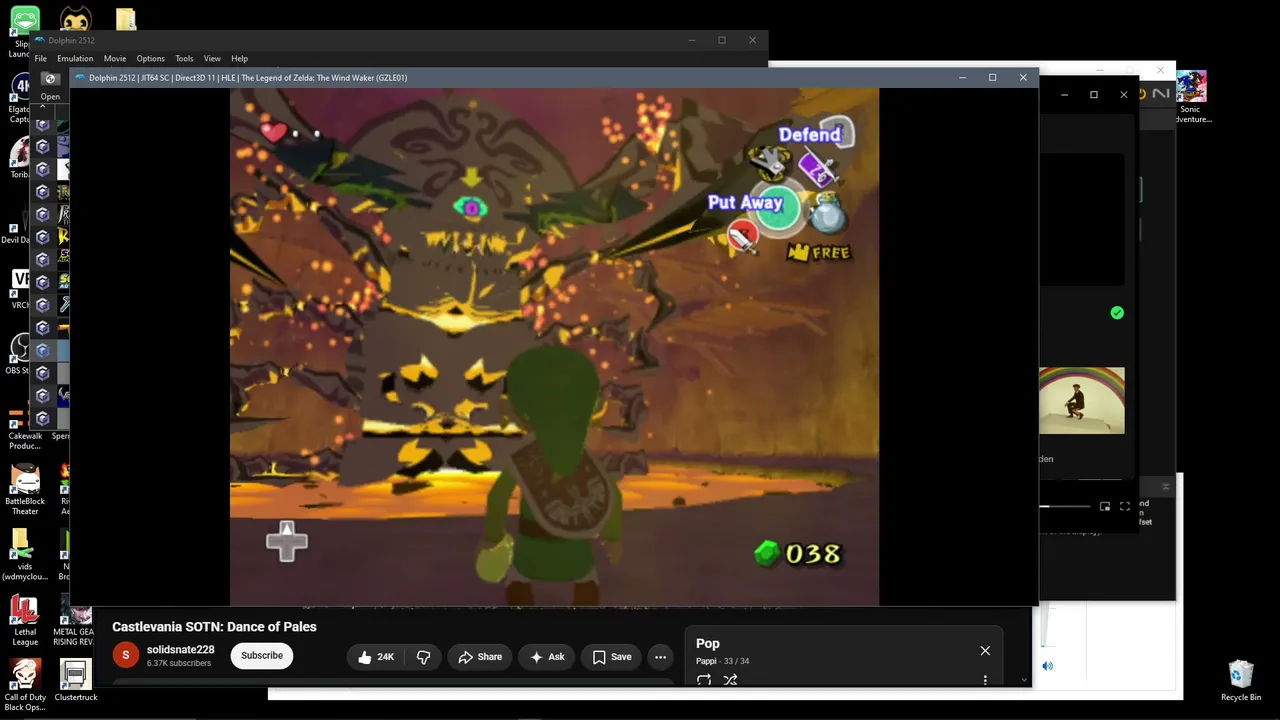Viewport: 1280px width, 720px height.
Task: Click the Open disc toolbar button in Dolphin
Action: point(50,85)
